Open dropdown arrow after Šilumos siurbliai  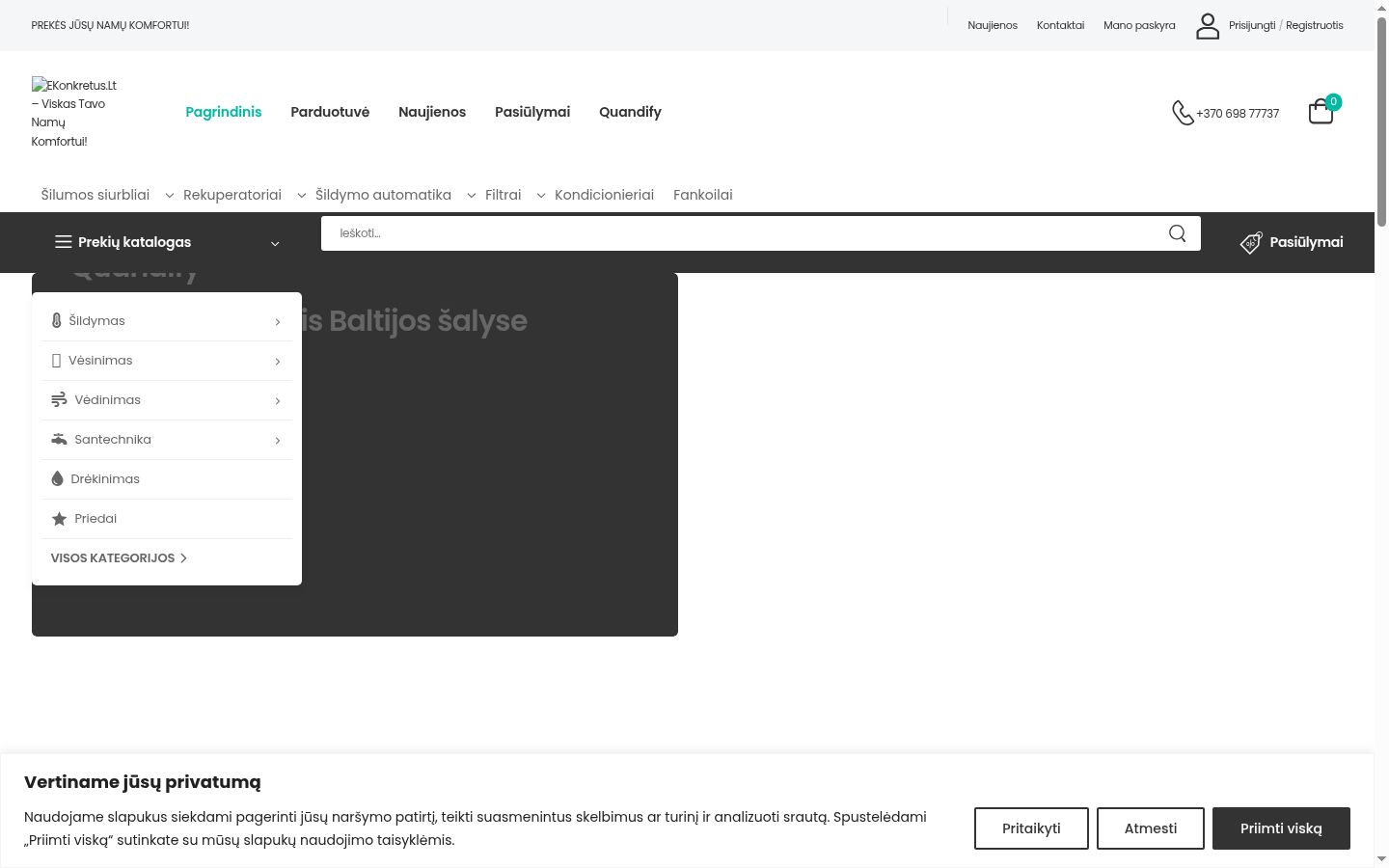click(170, 196)
